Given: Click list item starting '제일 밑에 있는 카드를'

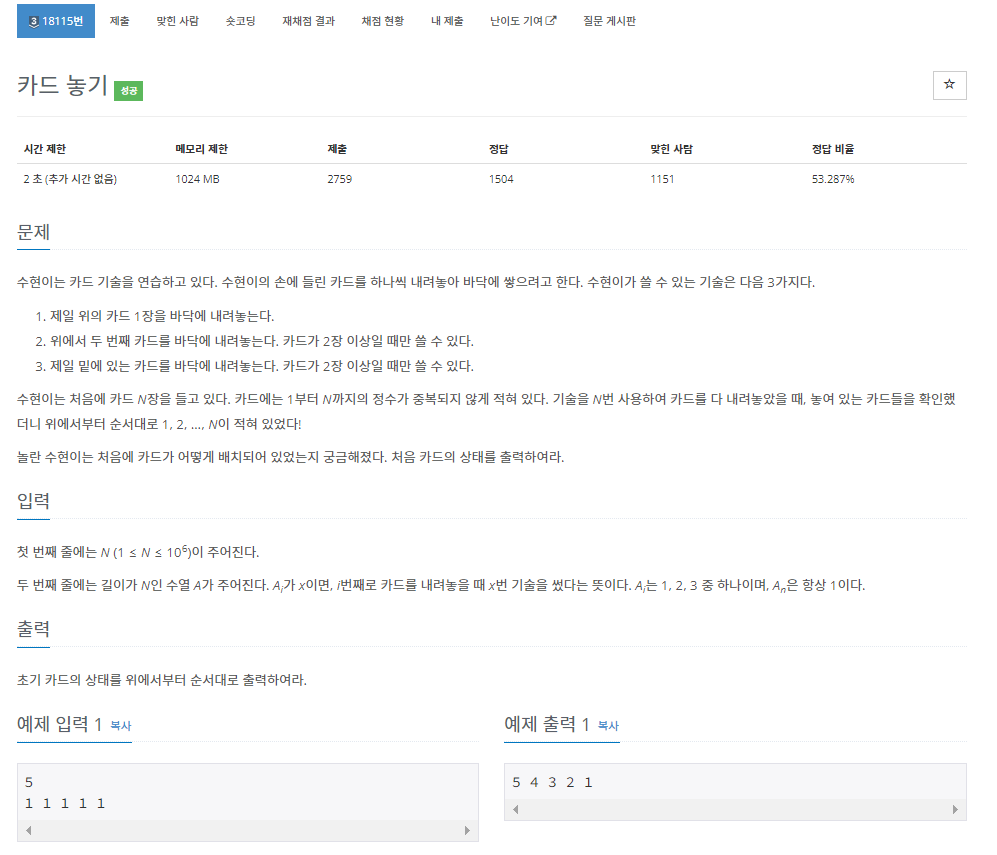Looking at the screenshot, I should coord(262,366).
